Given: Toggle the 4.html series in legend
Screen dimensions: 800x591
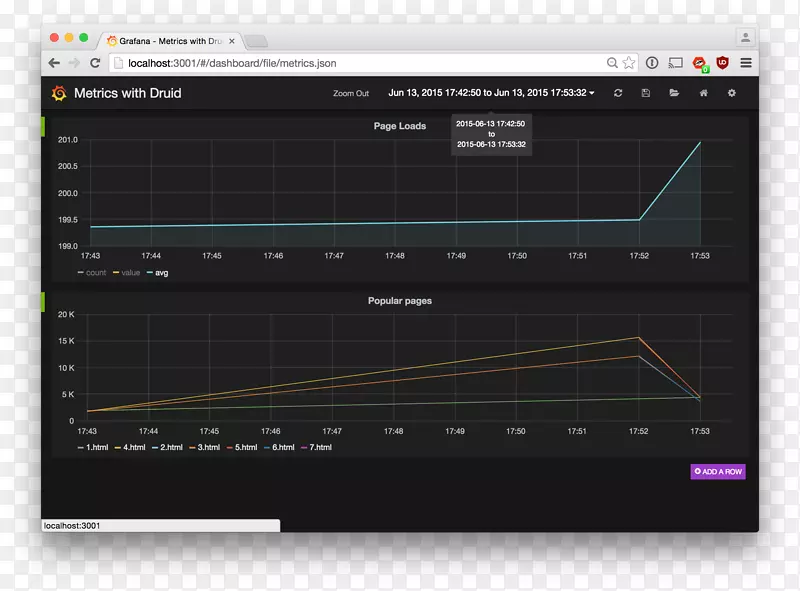Looking at the screenshot, I should tap(131, 447).
